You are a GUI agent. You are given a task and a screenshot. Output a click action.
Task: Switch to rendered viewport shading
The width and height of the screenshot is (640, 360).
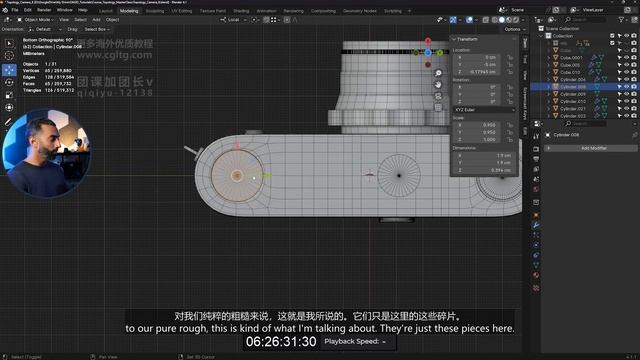[x=516, y=20]
